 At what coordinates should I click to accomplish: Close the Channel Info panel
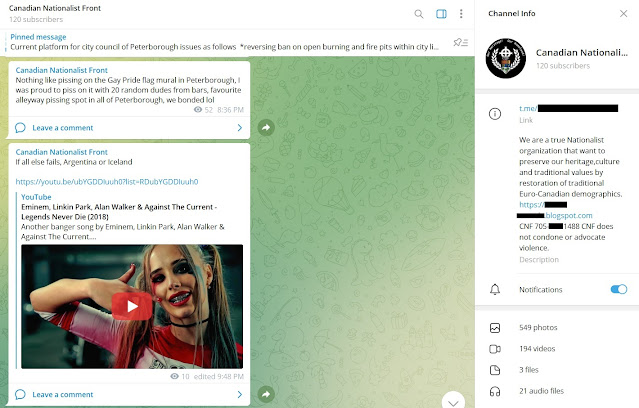(624, 13)
